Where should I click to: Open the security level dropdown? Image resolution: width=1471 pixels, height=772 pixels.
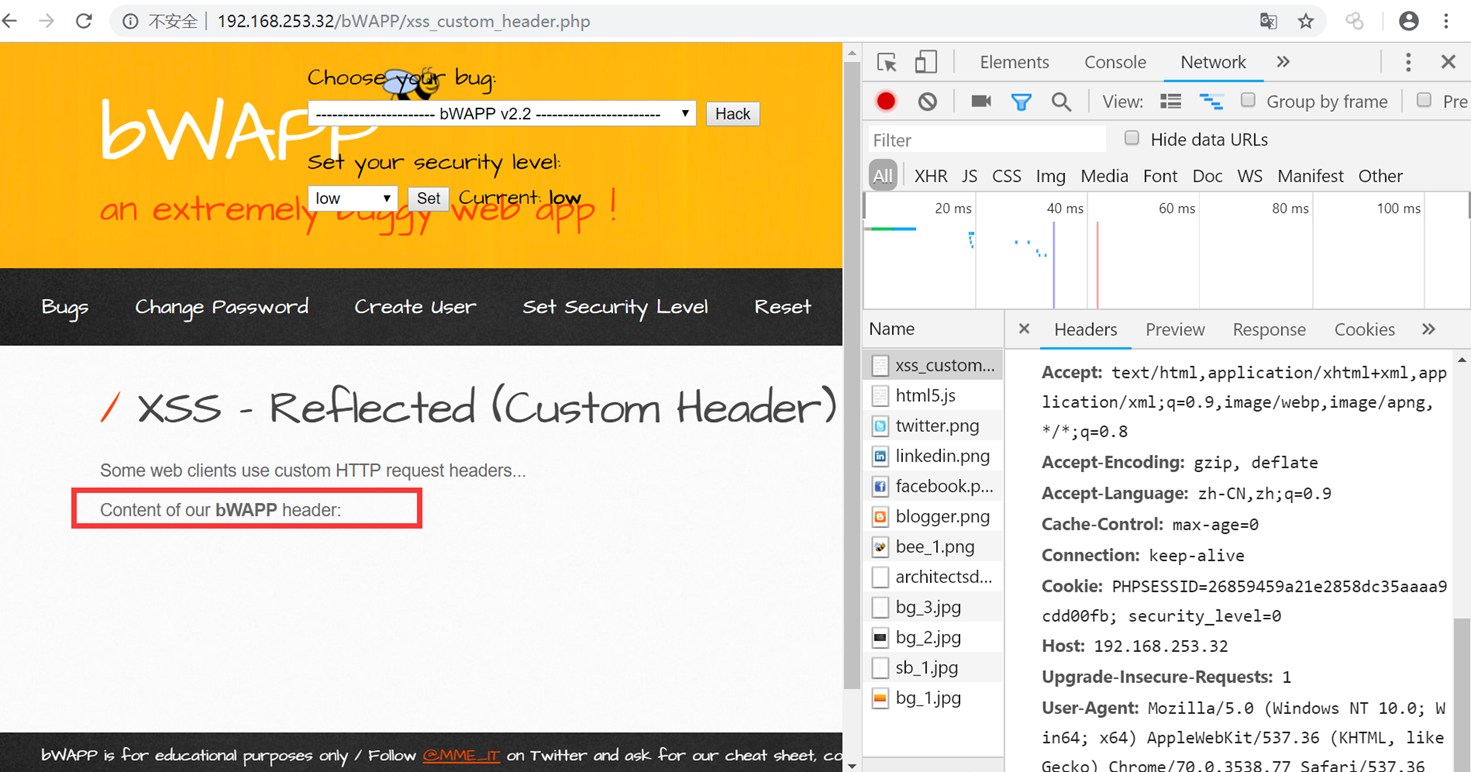pyautogui.click(x=352, y=198)
